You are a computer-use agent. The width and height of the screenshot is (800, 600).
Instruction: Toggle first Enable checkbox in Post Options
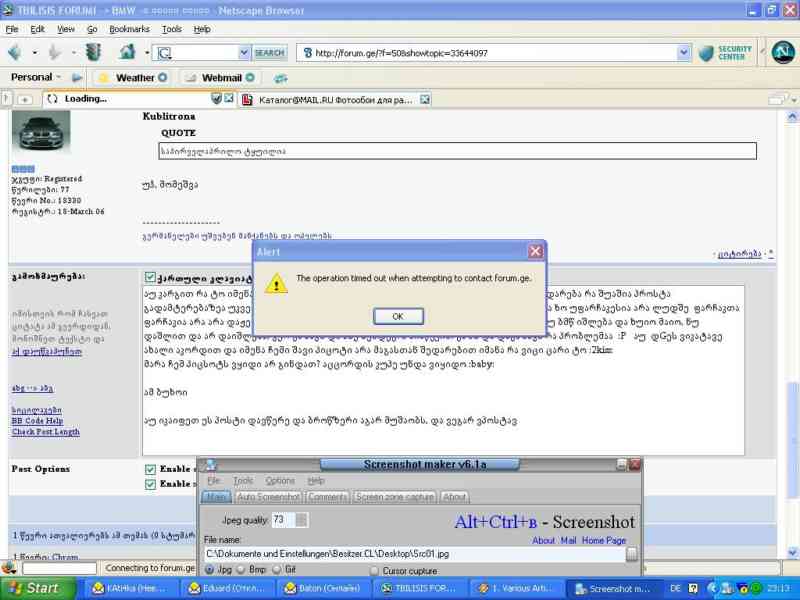tap(150, 469)
